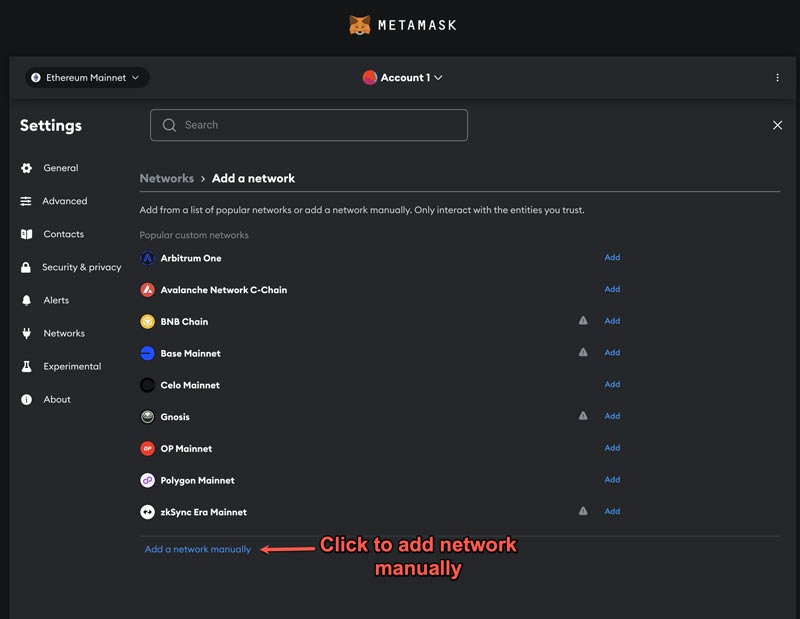Click the Experimental flask icon
Screen dimensions: 800x619
click(x=27, y=366)
